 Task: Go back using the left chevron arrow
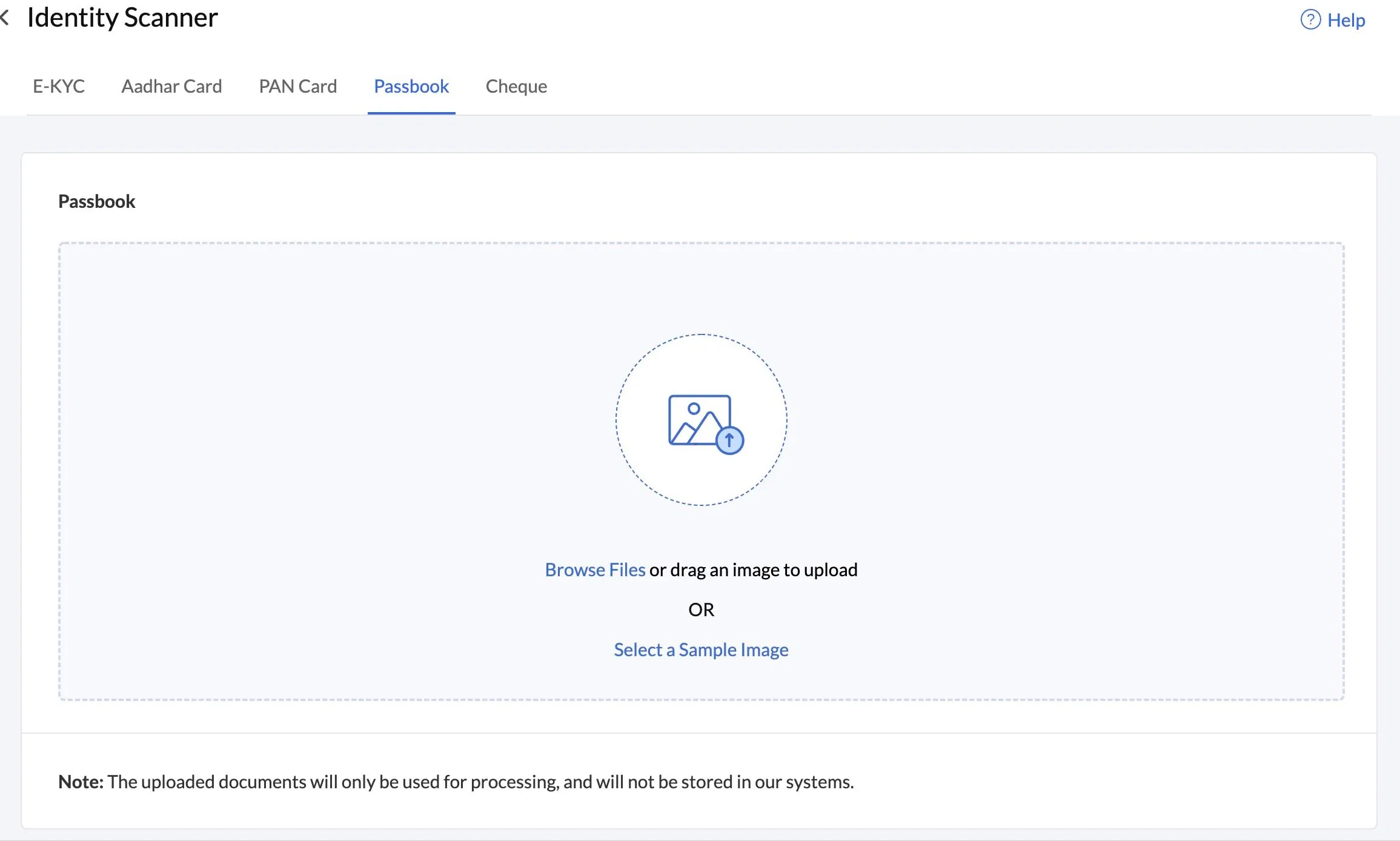click(x=4, y=18)
